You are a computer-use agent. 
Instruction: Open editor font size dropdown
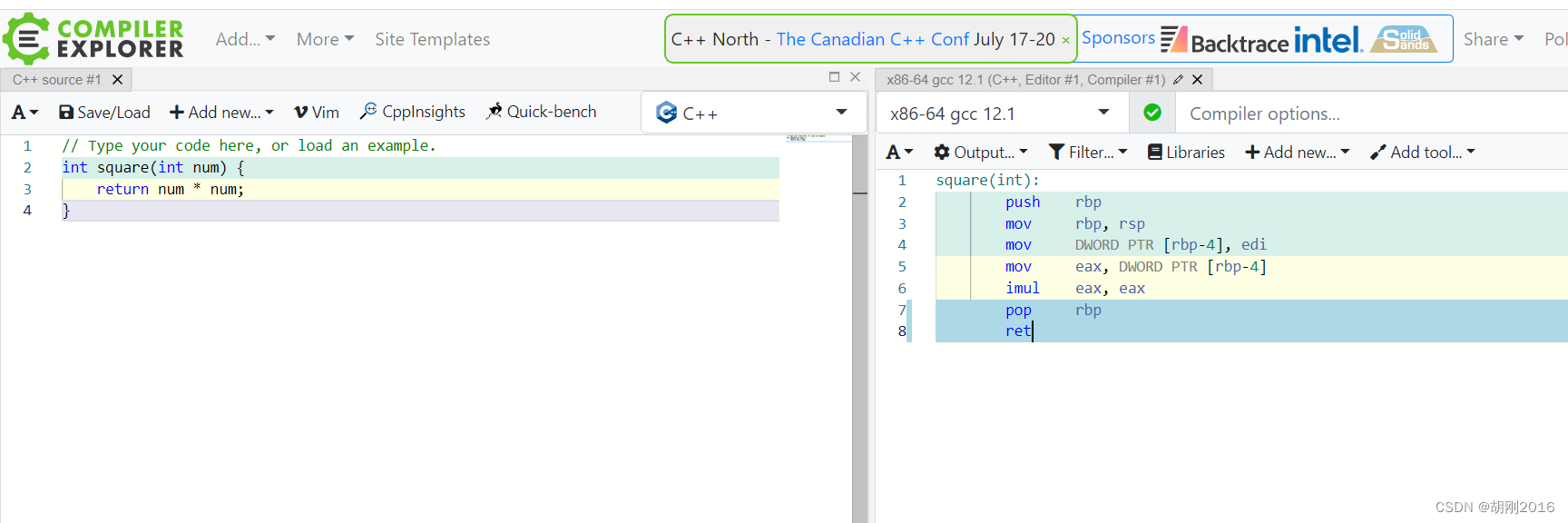coord(24,112)
